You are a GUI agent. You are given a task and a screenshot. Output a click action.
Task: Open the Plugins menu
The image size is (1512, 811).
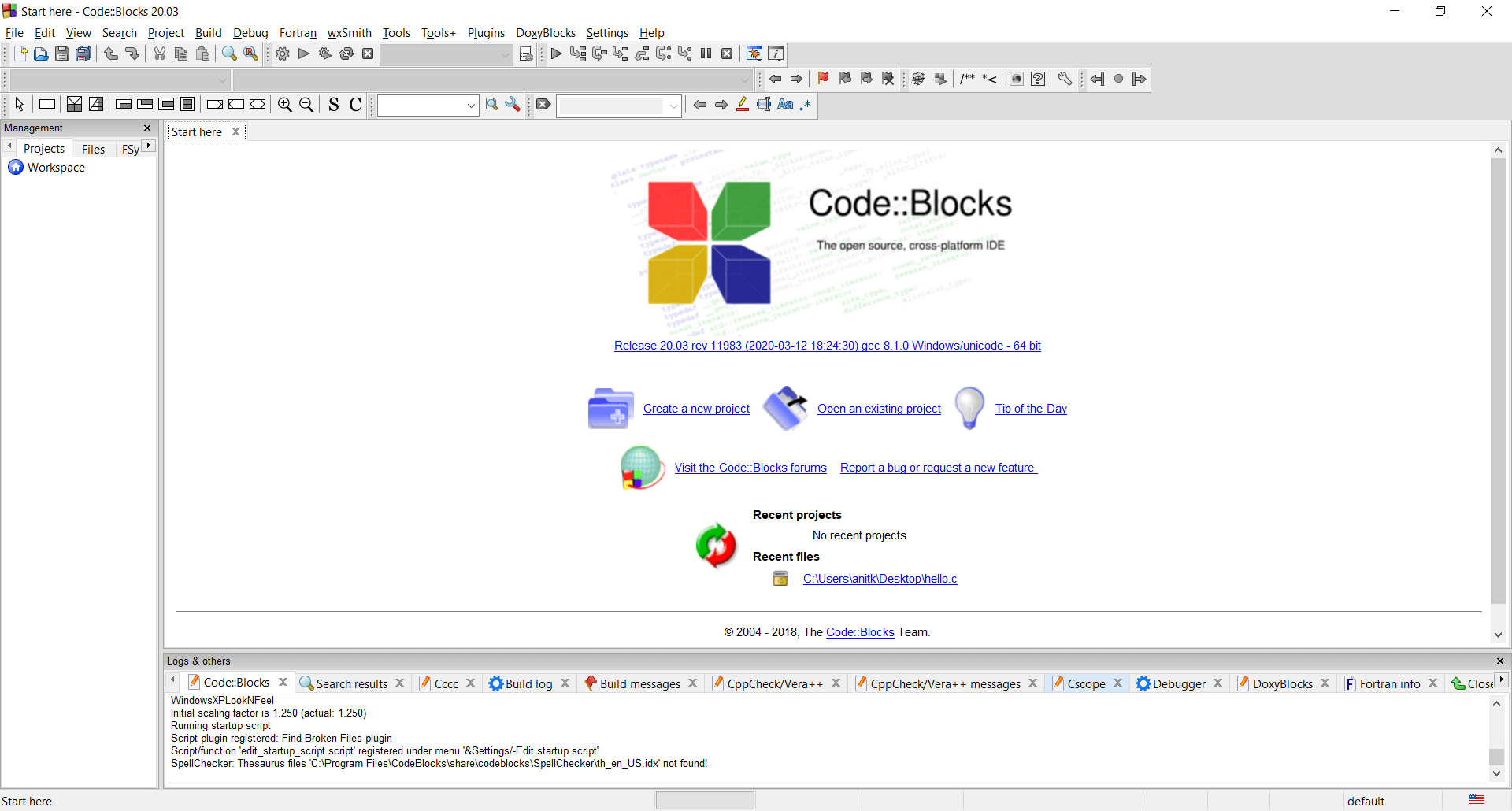click(x=486, y=33)
